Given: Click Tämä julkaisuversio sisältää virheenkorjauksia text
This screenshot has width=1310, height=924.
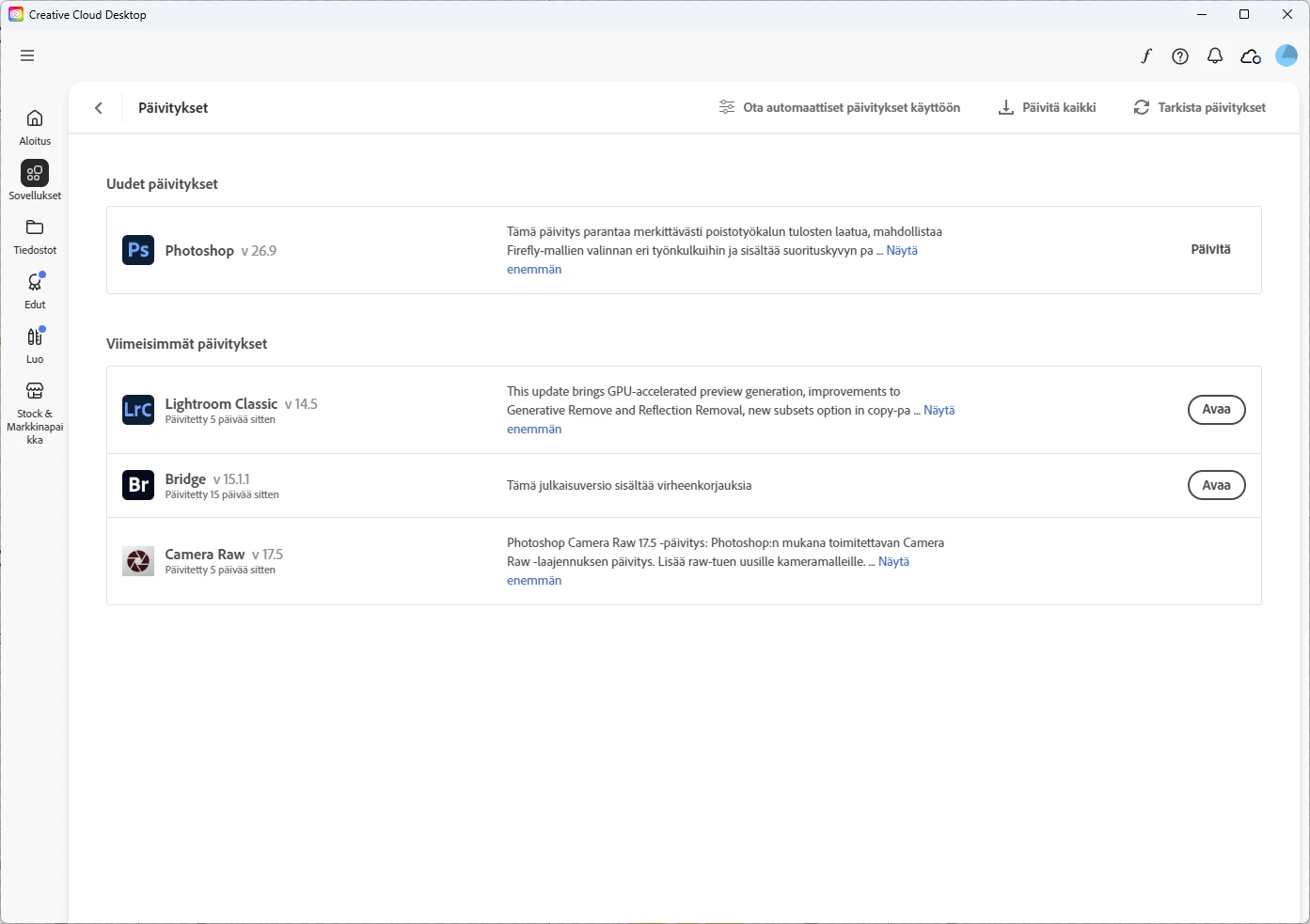Looking at the screenshot, I should [x=629, y=485].
